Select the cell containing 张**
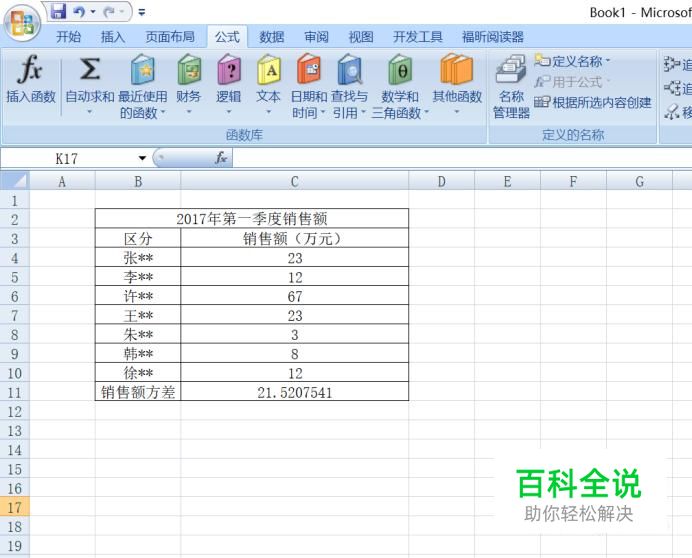The height and width of the screenshot is (558, 692). point(138,257)
